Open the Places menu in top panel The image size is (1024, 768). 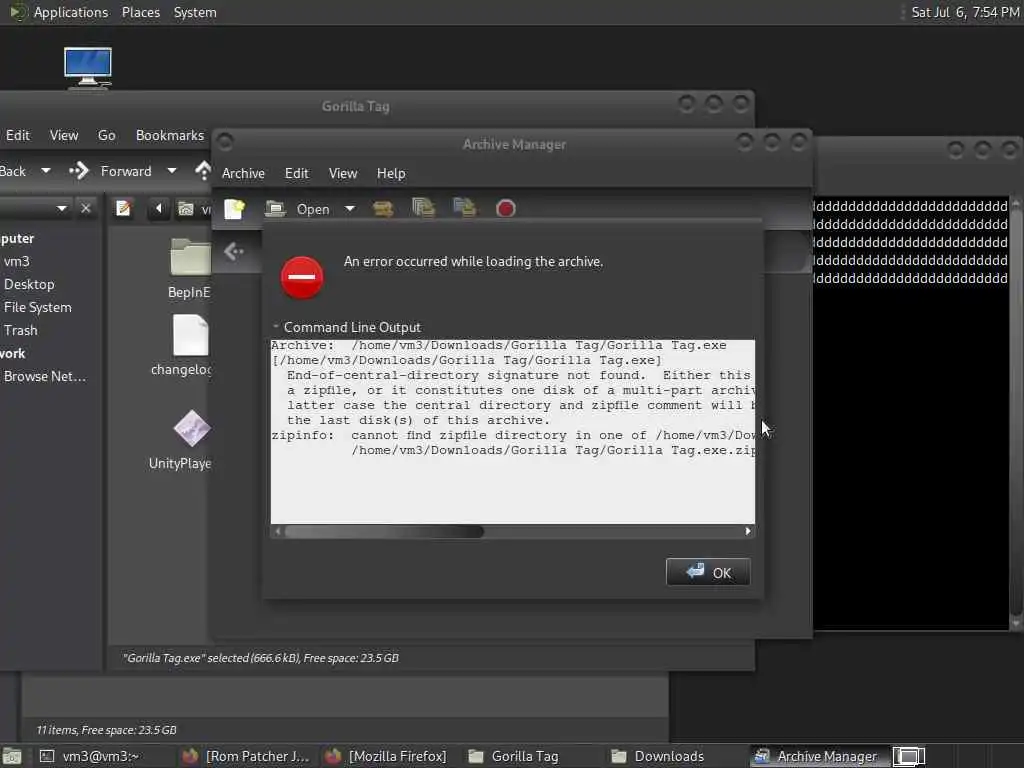tap(140, 12)
